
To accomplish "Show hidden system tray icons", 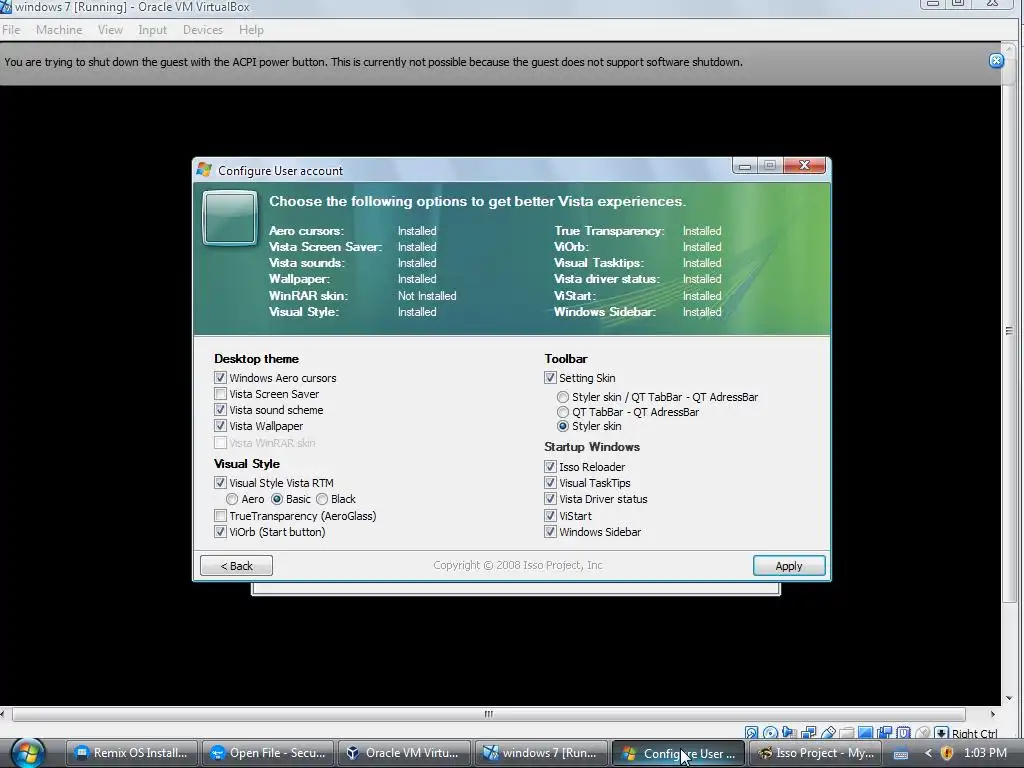I will coord(928,753).
